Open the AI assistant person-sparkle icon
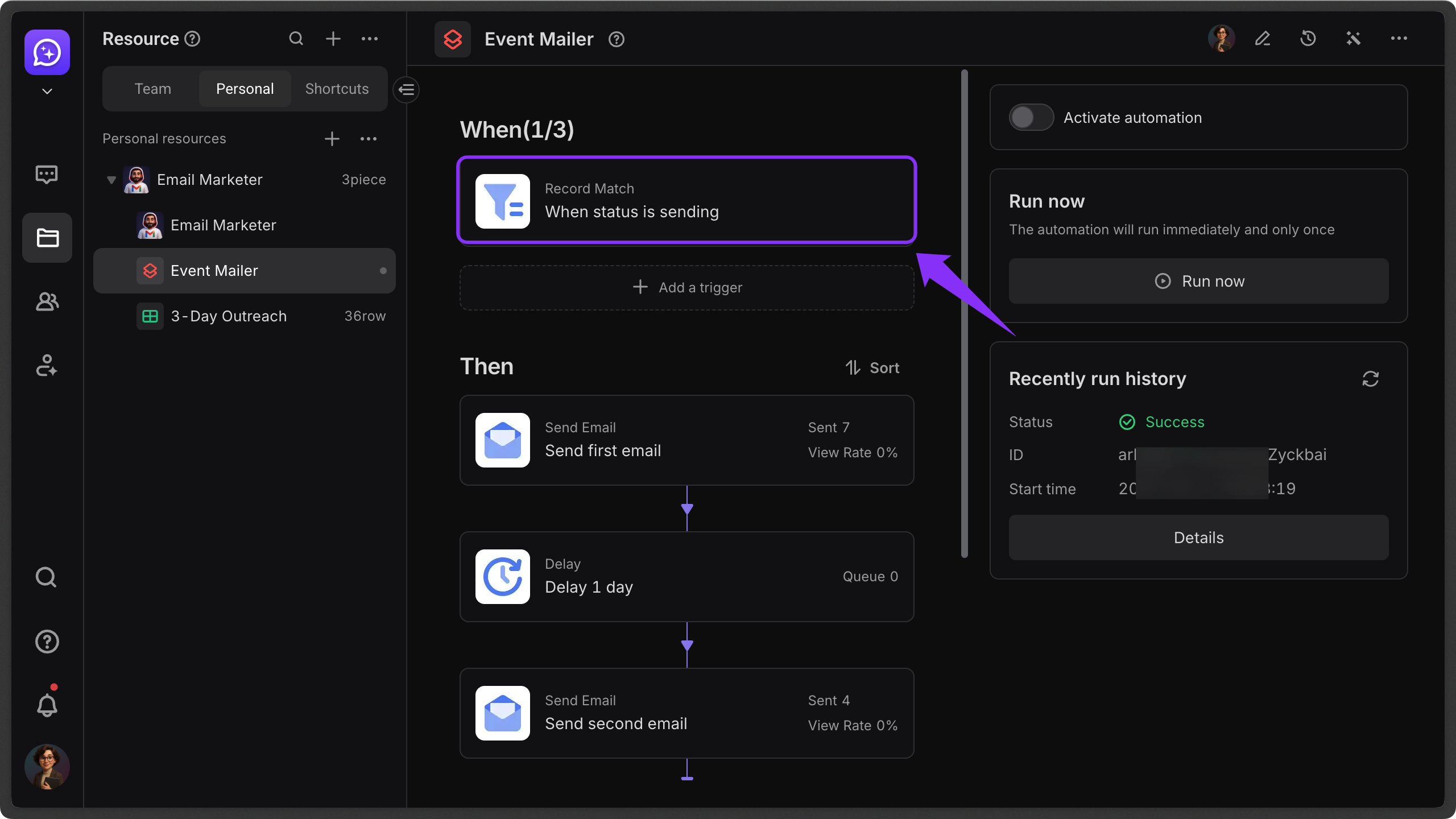 tap(47, 366)
